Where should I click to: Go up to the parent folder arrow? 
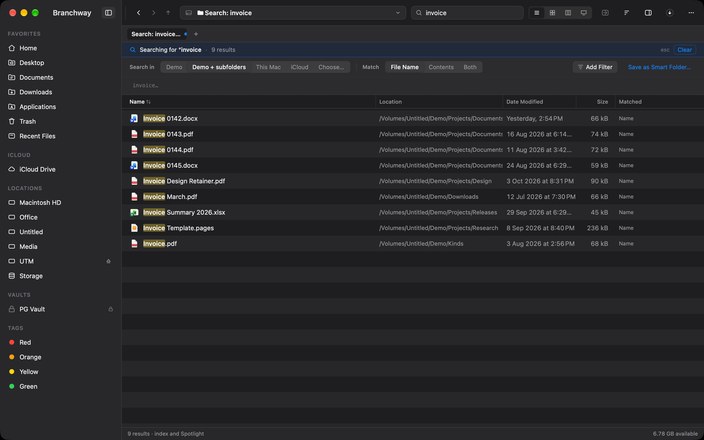click(168, 13)
